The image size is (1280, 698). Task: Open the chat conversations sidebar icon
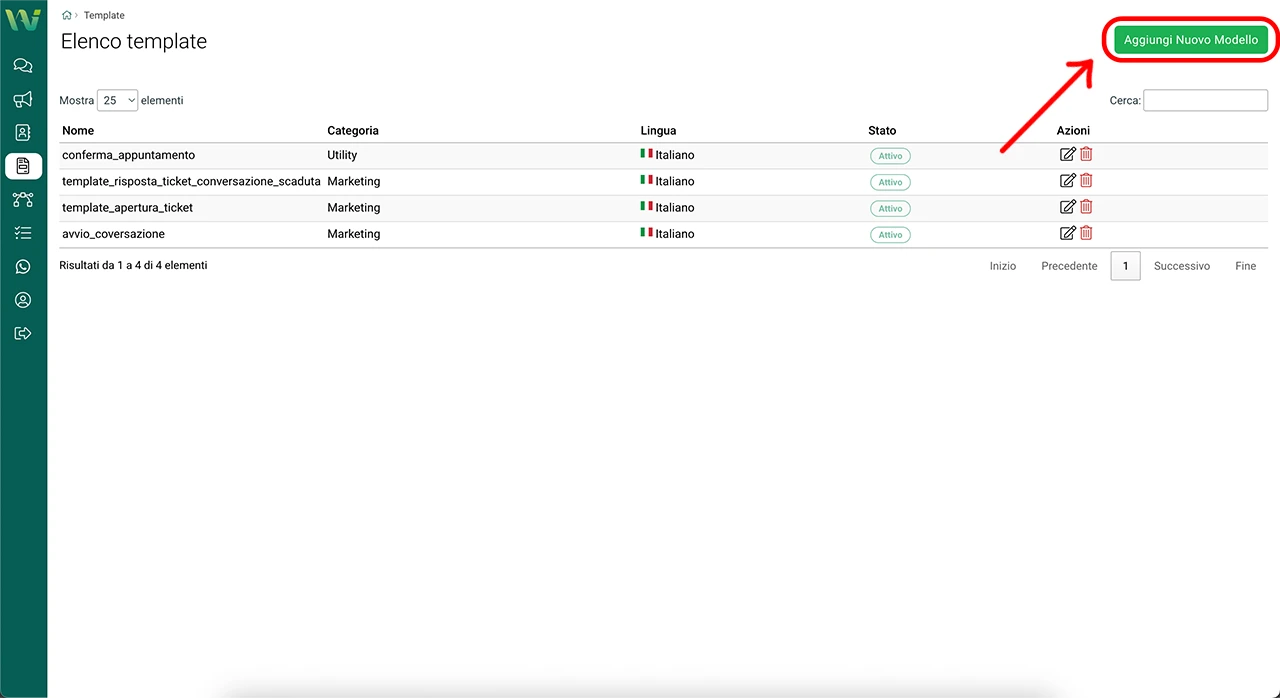[23, 66]
